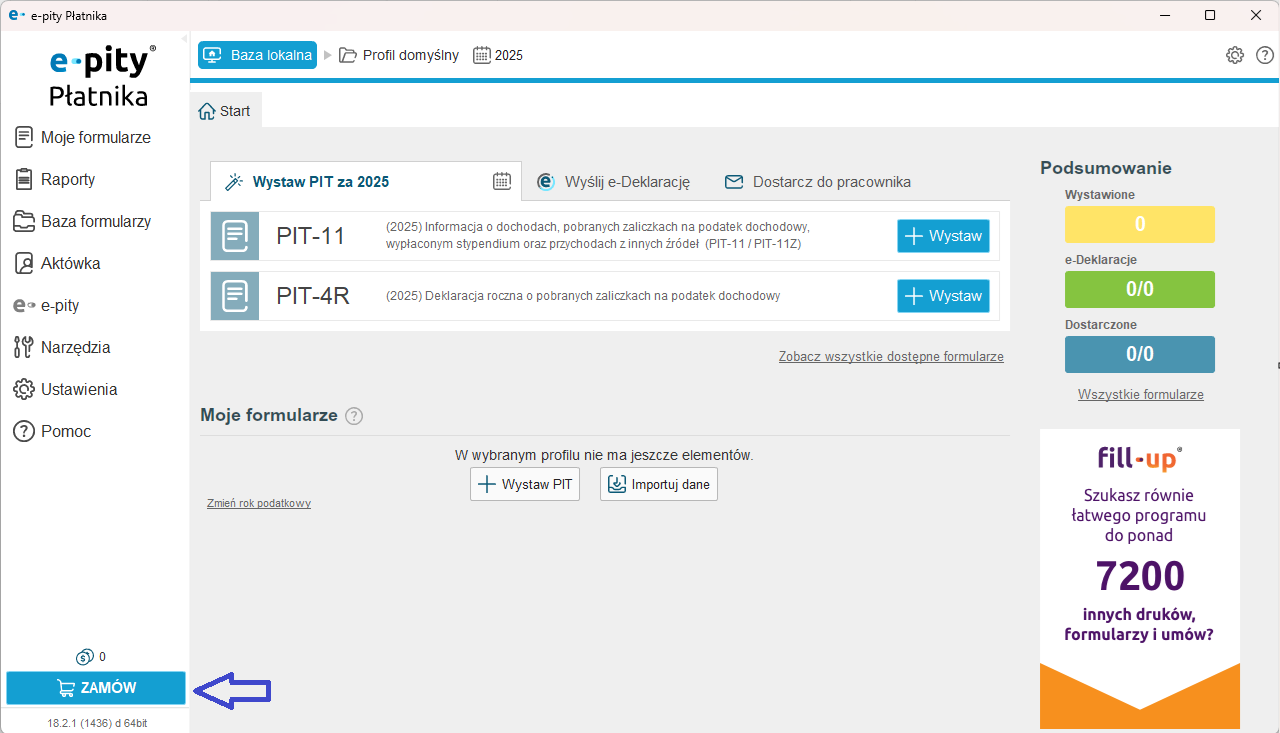Click the yellow Wystawione count box
The height and width of the screenshot is (733, 1280).
(x=1139, y=225)
